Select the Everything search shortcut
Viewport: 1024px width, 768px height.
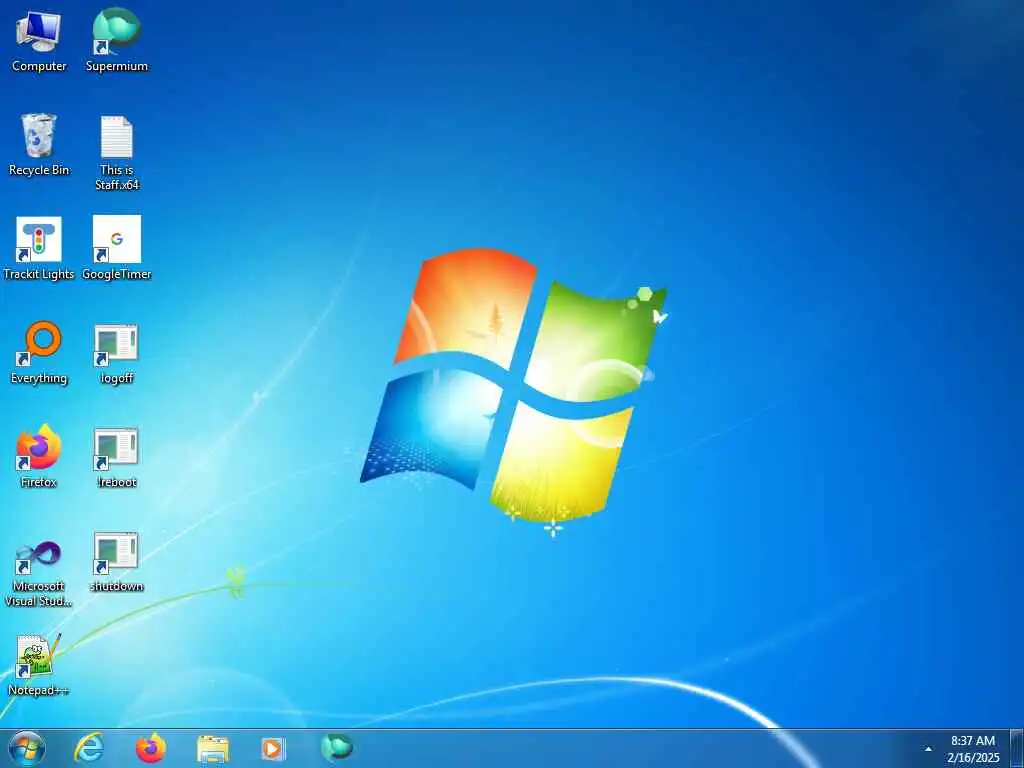[x=39, y=353]
